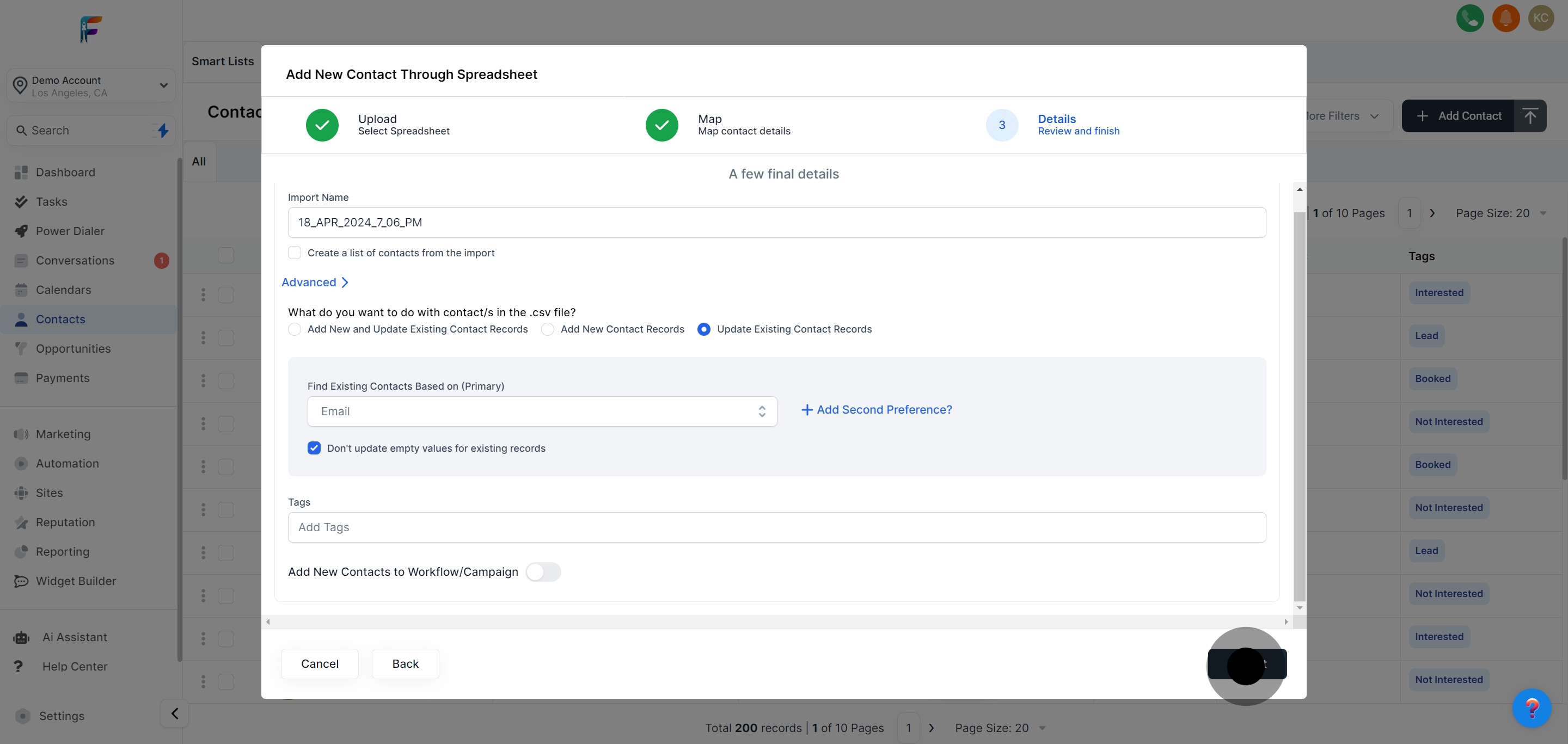Select Add New Contact Records radio

548,329
